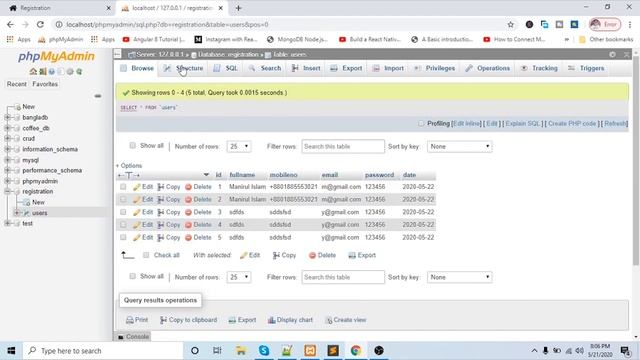Viewport: 640px width, 360px height.
Task: Expand the users table tree node
Action: click(x=17, y=213)
